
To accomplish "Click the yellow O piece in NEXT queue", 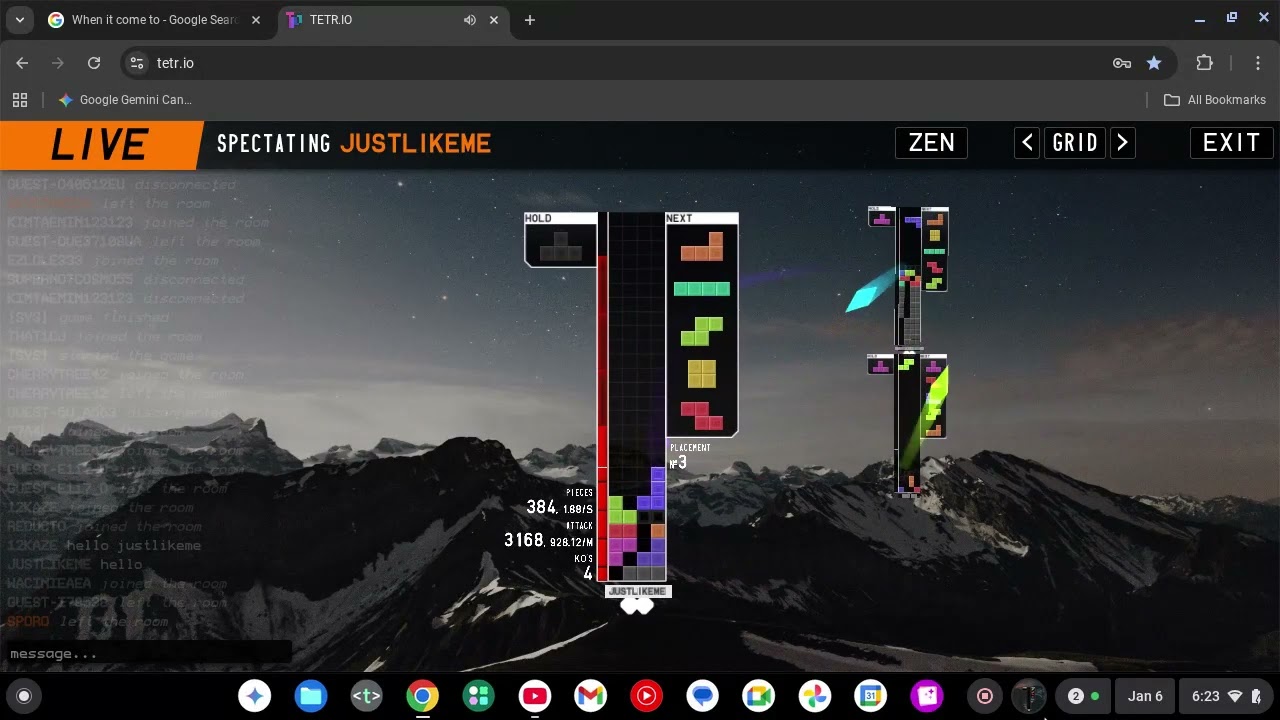I will point(702,373).
